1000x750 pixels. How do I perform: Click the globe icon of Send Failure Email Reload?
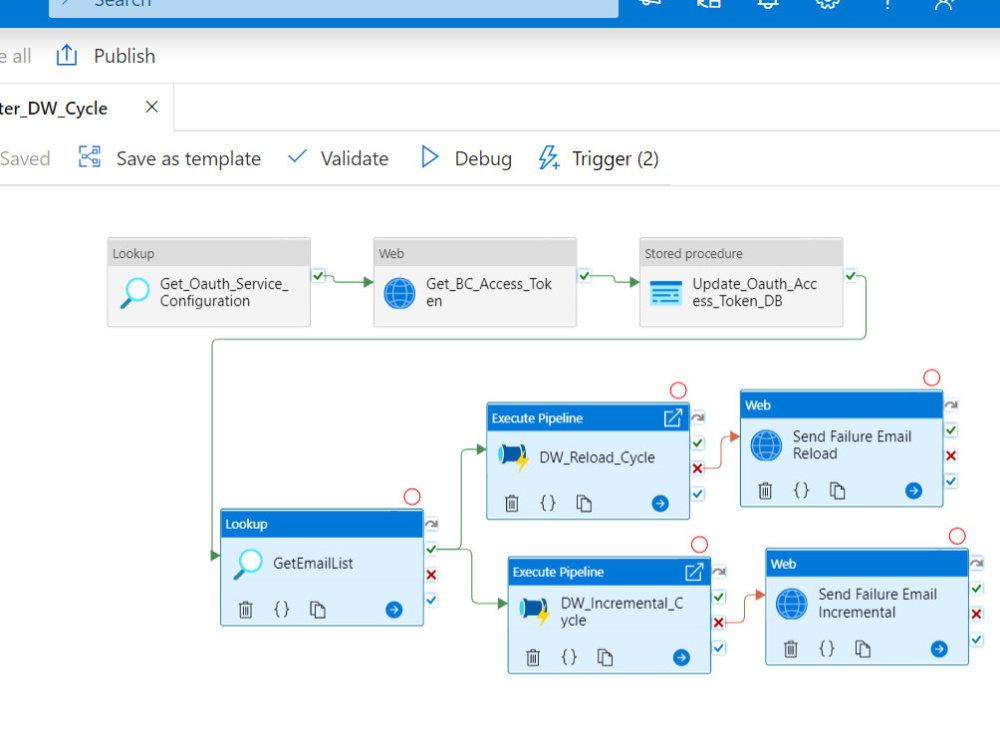click(766, 445)
